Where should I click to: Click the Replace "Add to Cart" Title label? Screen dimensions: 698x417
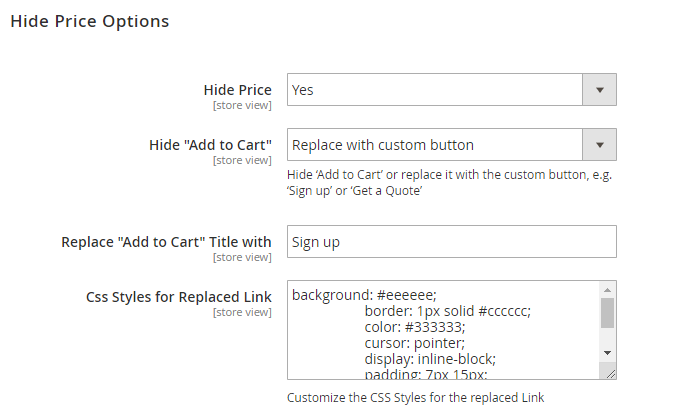coord(166,242)
